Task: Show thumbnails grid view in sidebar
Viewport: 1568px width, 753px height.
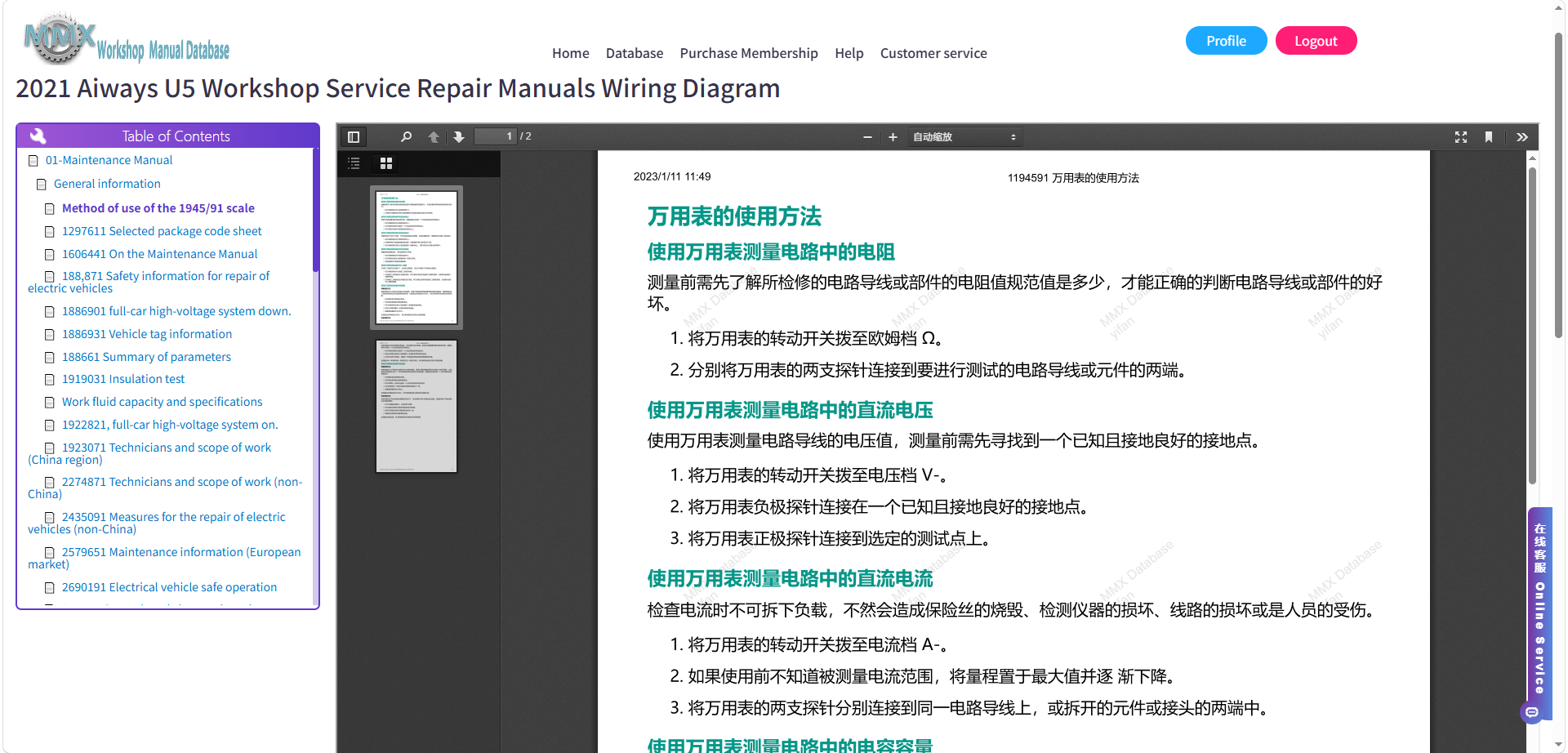Action: pos(386,163)
